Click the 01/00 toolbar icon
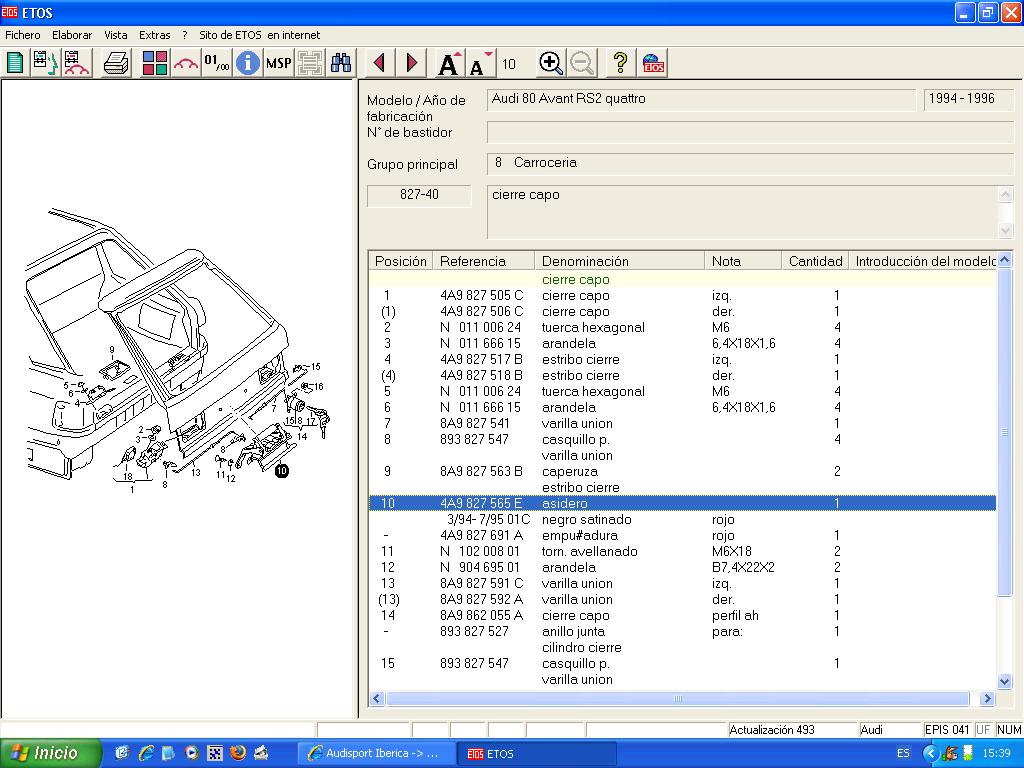This screenshot has height=768, width=1024. pos(217,63)
